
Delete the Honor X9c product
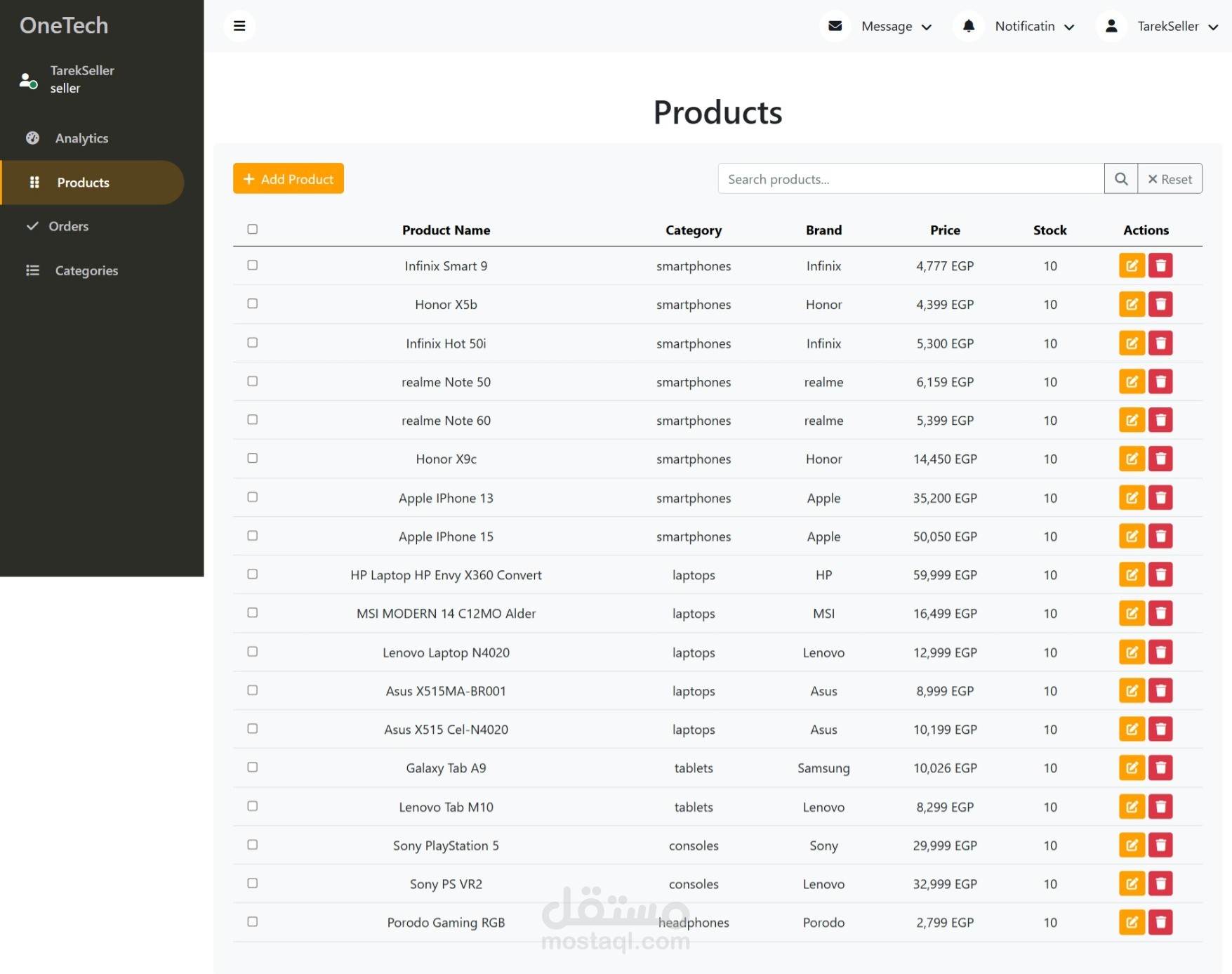click(x=1160, y=459)
